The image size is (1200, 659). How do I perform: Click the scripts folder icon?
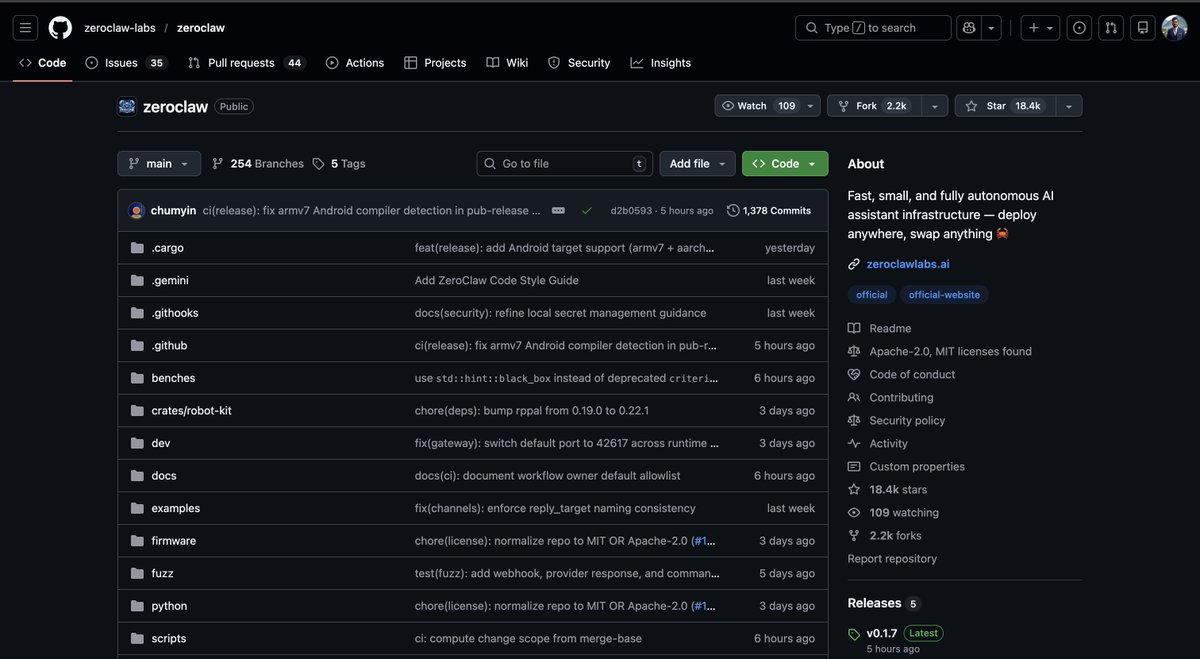(137, 639)
